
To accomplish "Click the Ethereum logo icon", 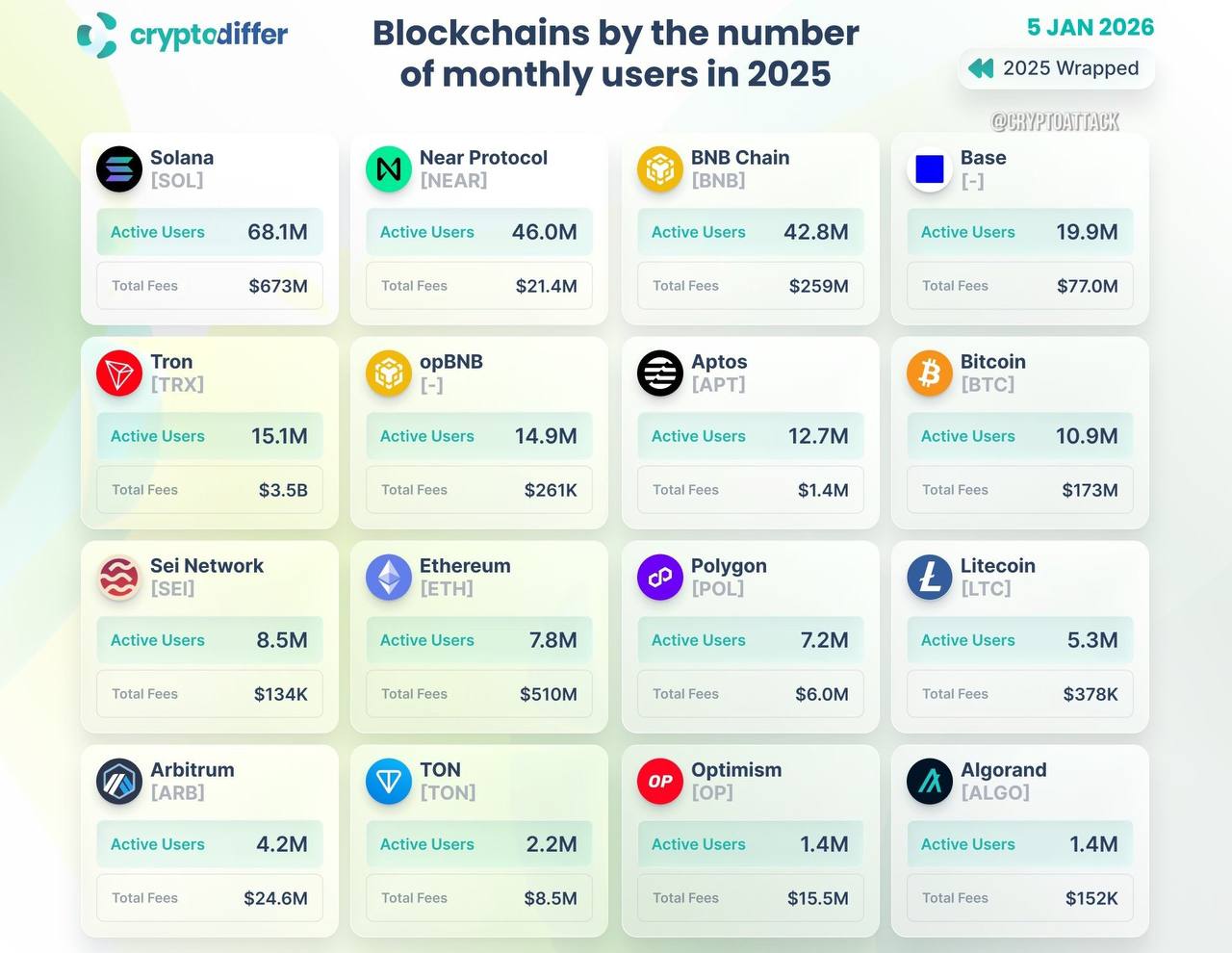I will tap(389, 578).
